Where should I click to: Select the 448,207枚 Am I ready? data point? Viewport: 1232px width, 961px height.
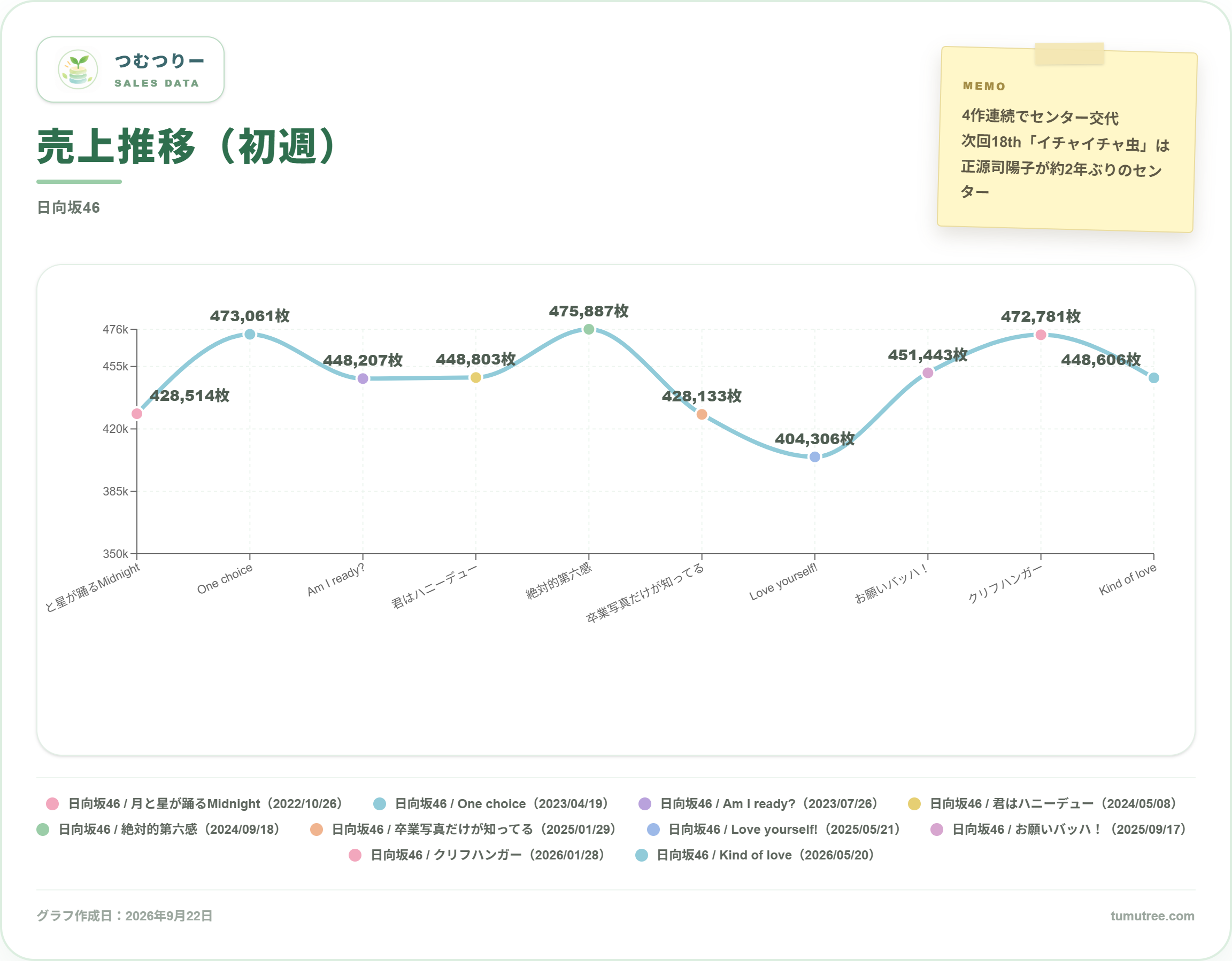pos(363,378)
